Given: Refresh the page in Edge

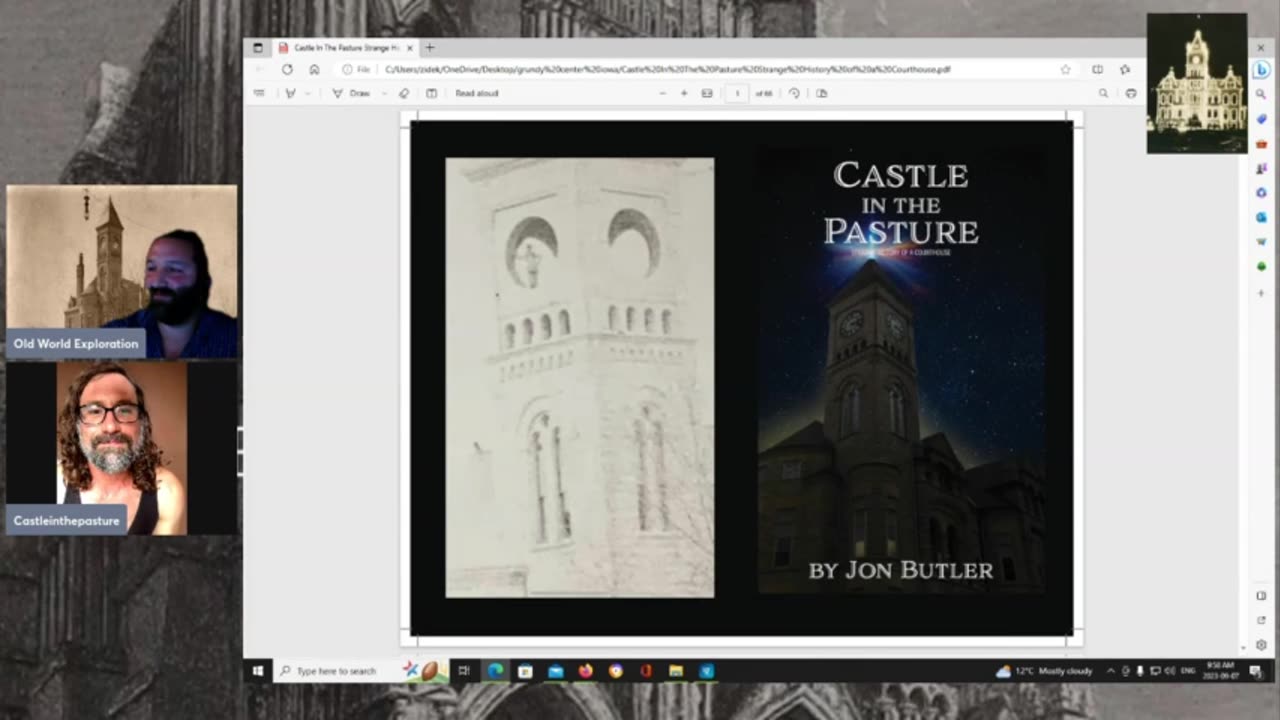Looking at the screenshot, I should 287,69.
